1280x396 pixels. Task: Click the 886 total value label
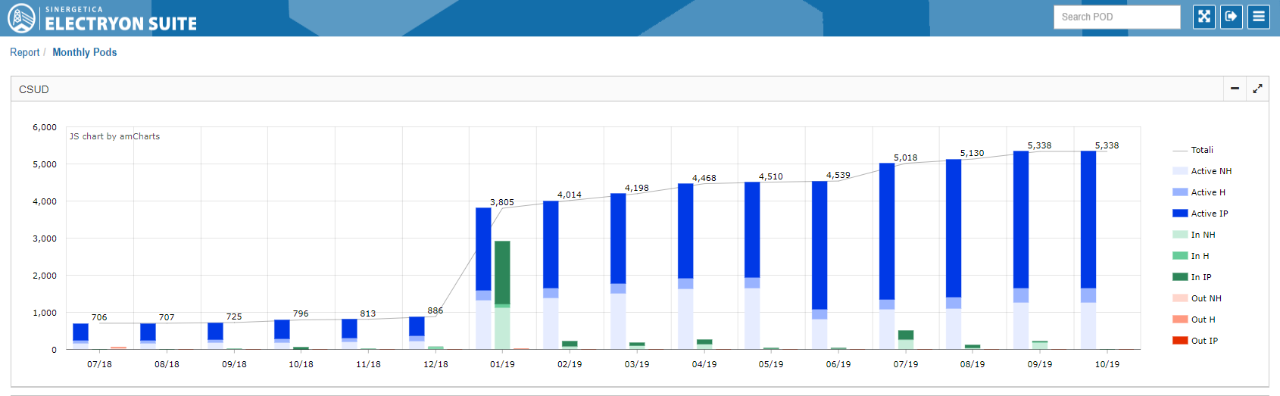[x=435, y=310]
